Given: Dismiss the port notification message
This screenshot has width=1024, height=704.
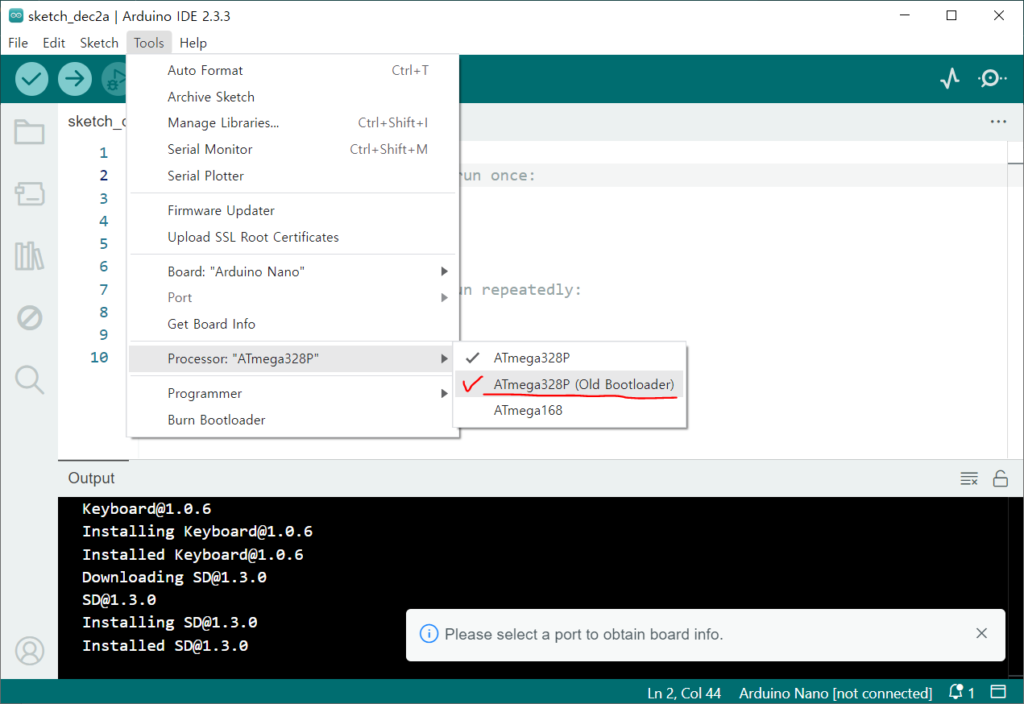Looking at the screenshot, I should [981, 633].
